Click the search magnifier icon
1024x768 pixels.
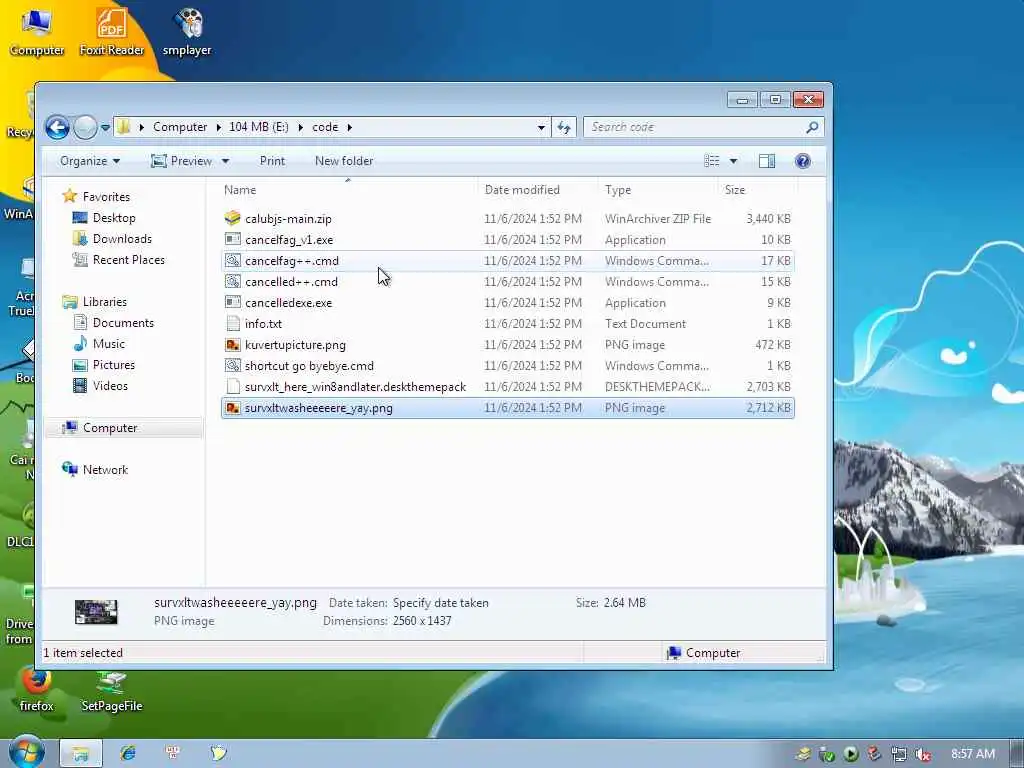click(x=812, y=127)
